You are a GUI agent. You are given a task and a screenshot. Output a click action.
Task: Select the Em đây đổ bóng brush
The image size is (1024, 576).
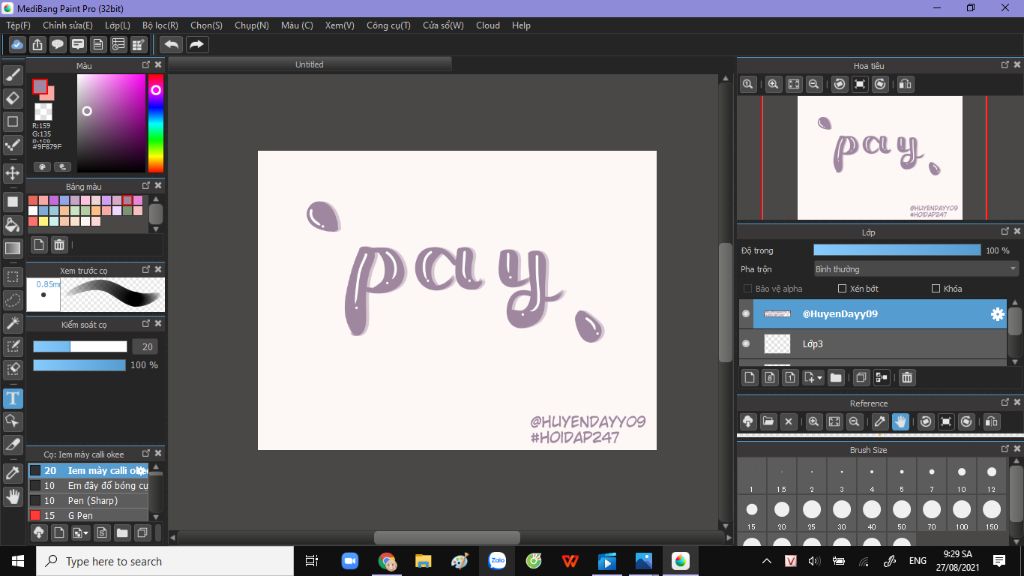(x=88, y=486)
